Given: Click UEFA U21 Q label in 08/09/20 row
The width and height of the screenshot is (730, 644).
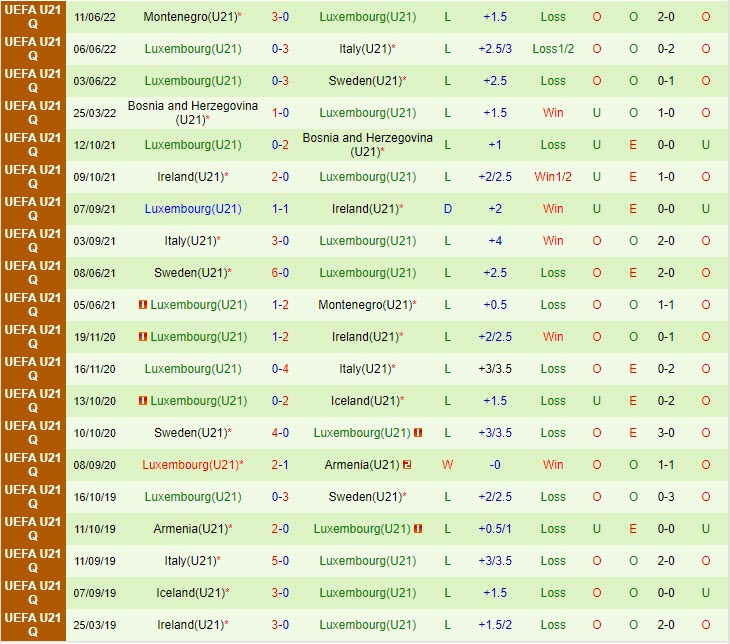Looking at the screenshot, I should pos(33,465).
